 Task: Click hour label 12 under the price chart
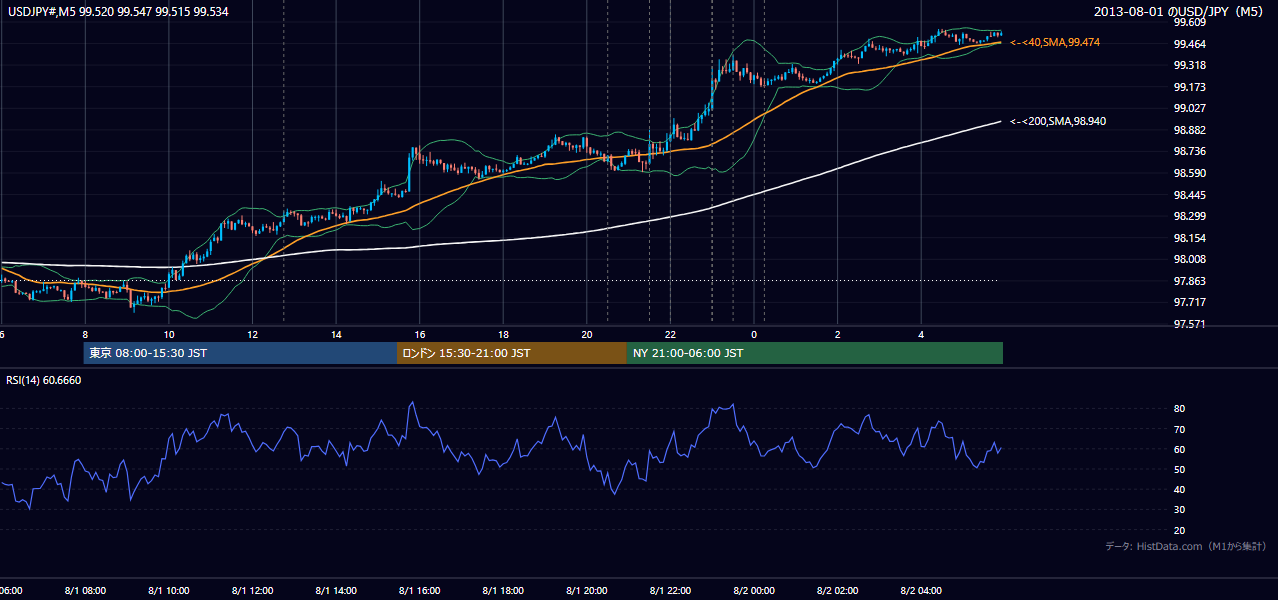252,335
